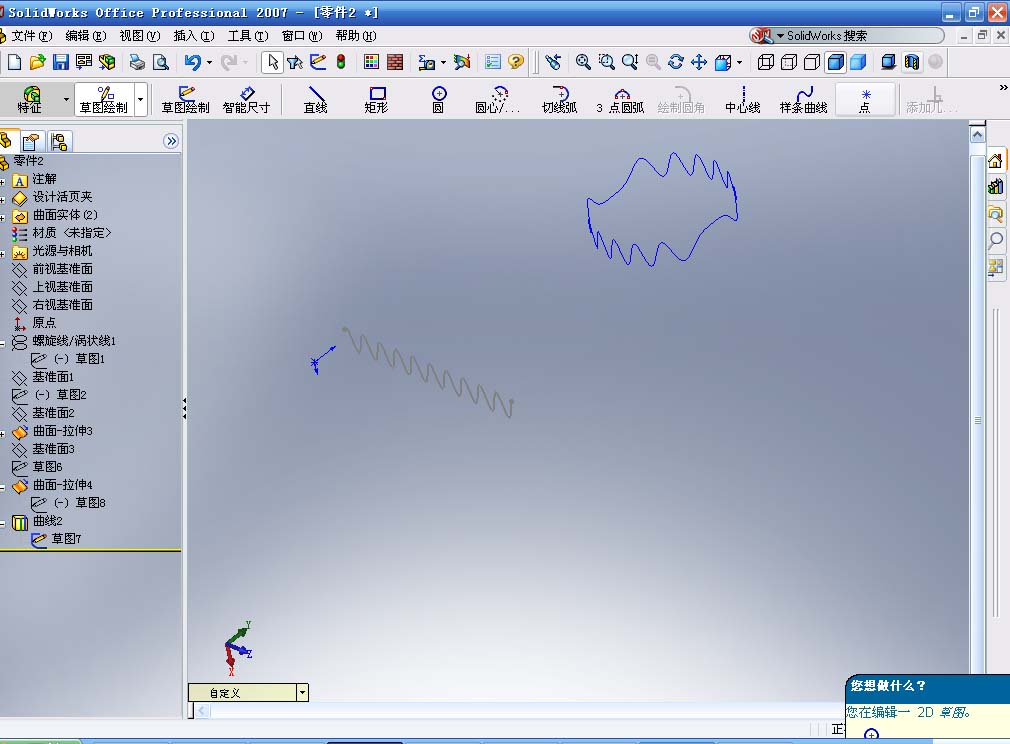The height and width of the screenshot is (744, 1010).
Task: Switch to Wireframe display style
Action: tap(766, 62)
